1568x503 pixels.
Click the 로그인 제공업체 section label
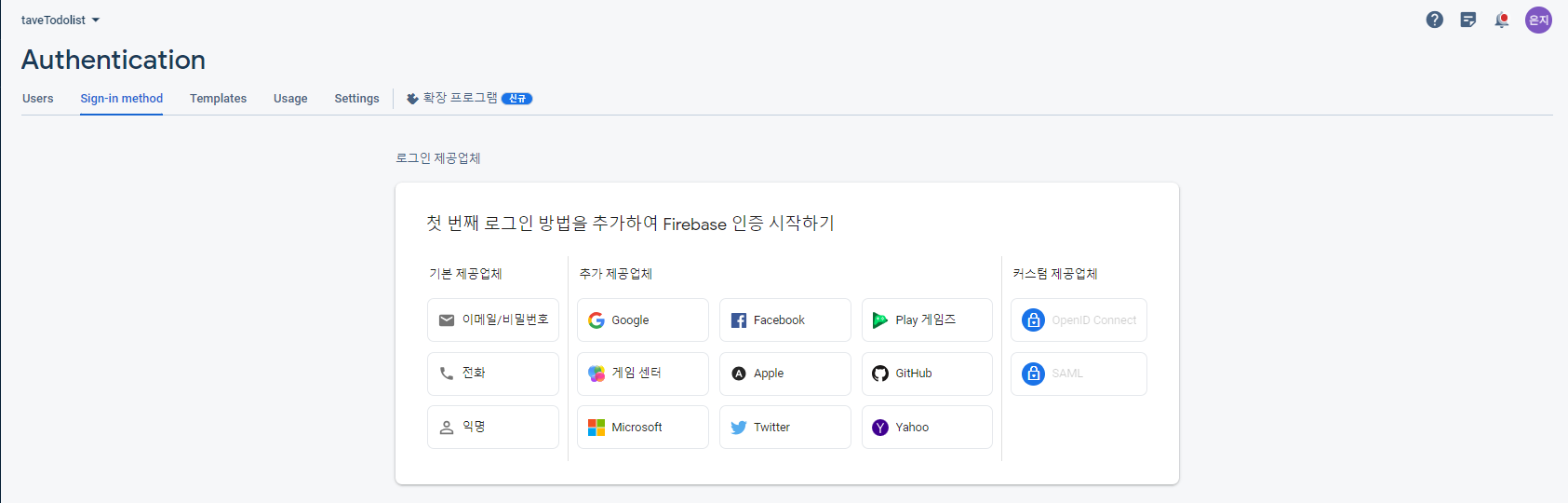click(x=438, y=158)
